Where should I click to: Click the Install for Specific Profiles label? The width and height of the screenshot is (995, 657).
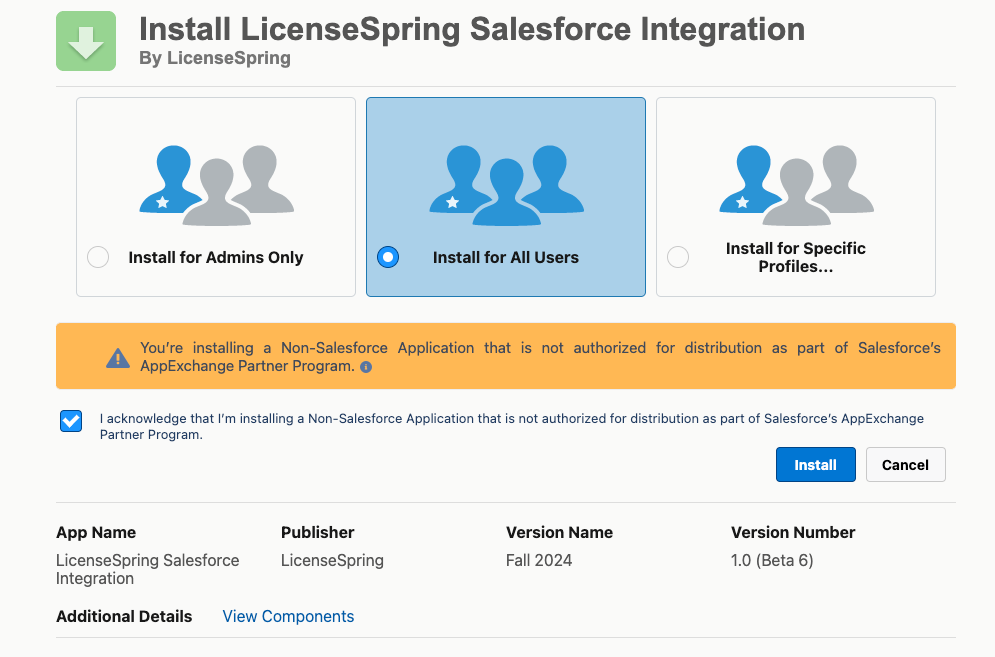coord(795,257)
